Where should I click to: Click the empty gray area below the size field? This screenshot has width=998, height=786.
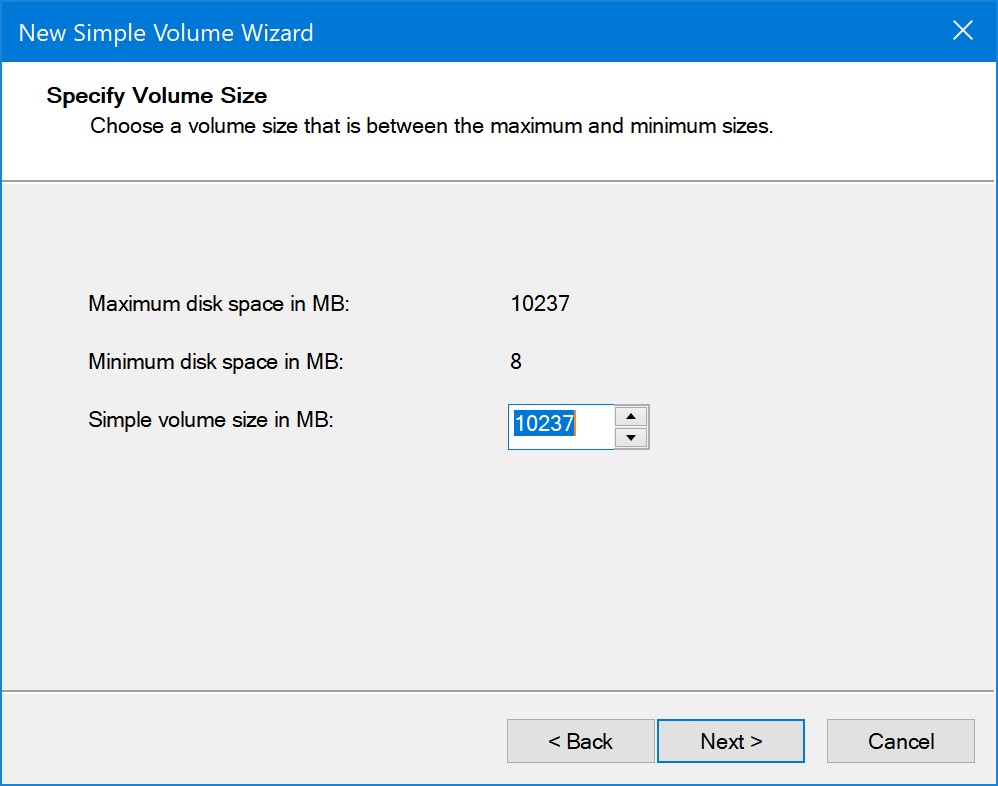coord(500,570)
